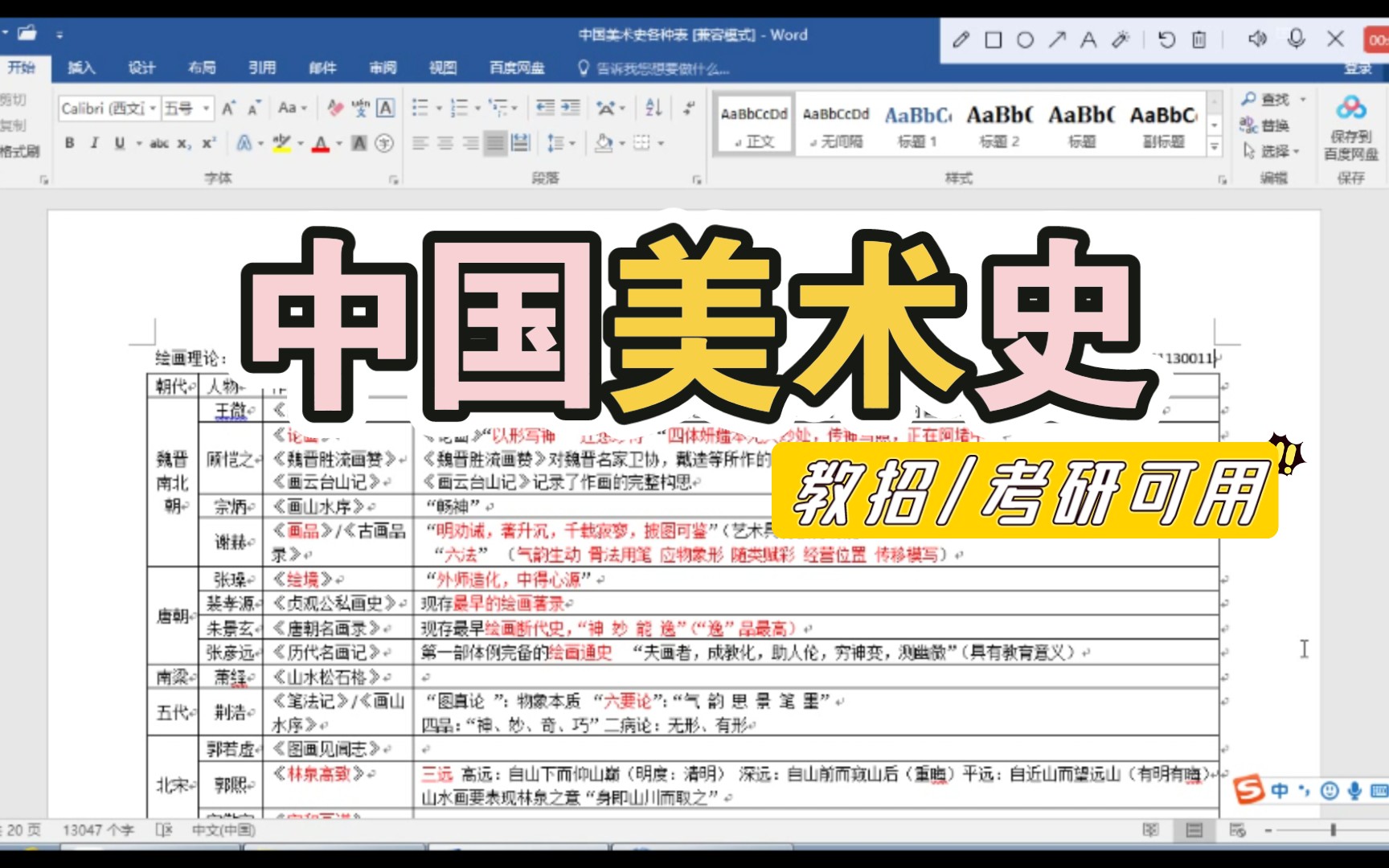Toggle strikethrough formatting
This screenshot has width=1389, height=868.
159,143
